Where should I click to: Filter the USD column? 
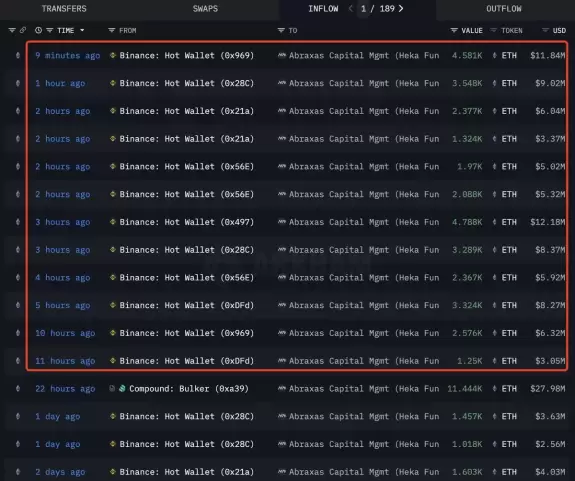(545, 30)
